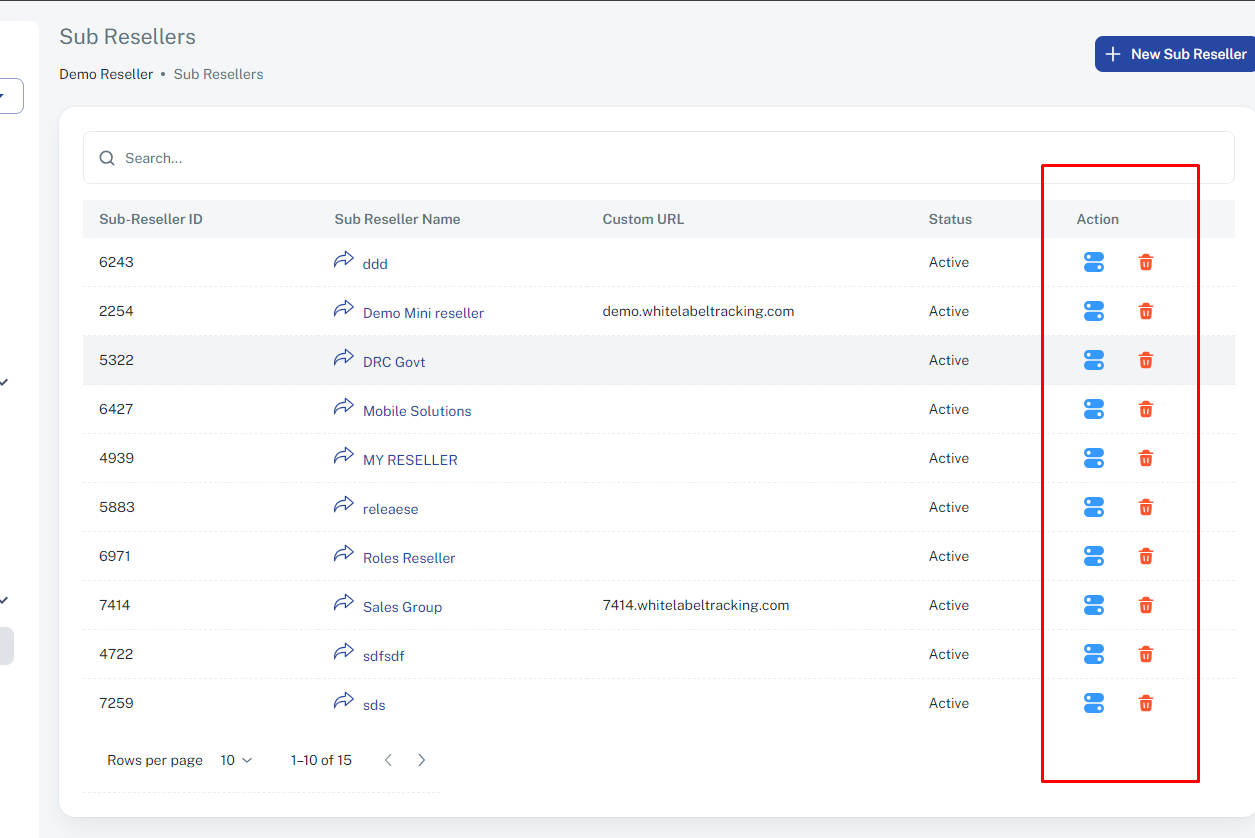Click share arrow icon beside Roles Reseller

344,554
